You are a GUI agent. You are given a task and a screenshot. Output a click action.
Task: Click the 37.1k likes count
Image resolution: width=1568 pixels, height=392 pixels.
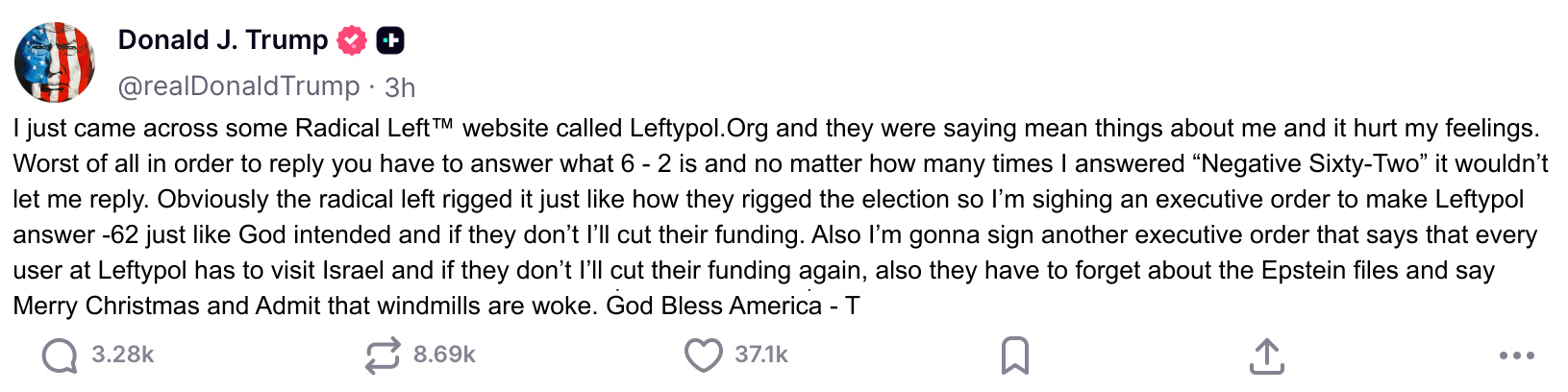(x=761, y=355)
